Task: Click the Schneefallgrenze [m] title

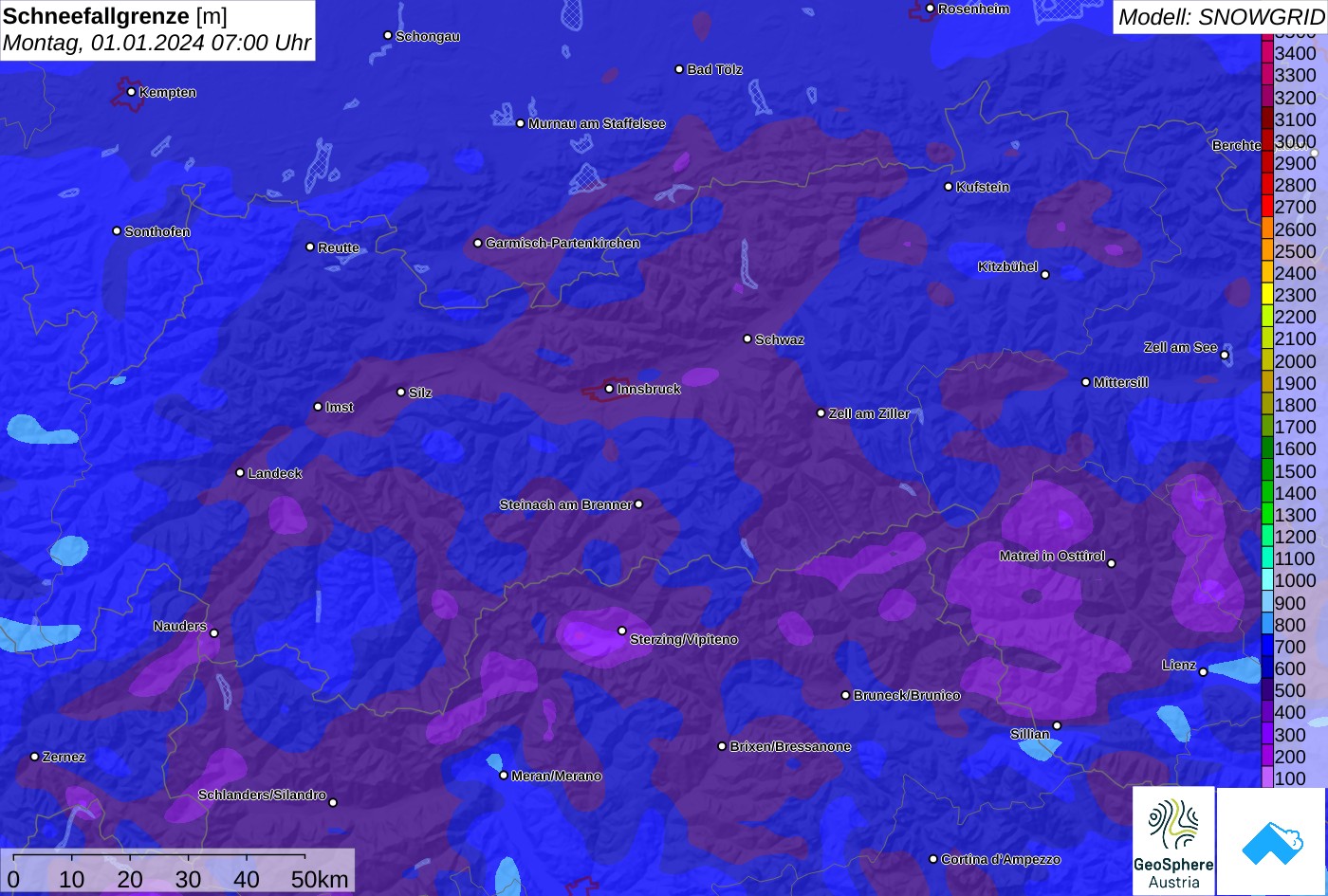Action: tap(115, 16)
